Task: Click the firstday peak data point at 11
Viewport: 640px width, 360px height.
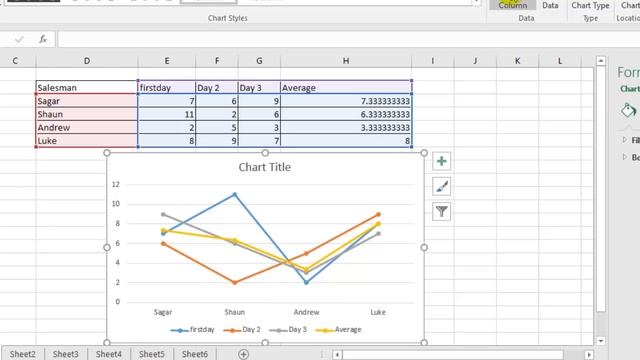Action: tap(234, 195)
